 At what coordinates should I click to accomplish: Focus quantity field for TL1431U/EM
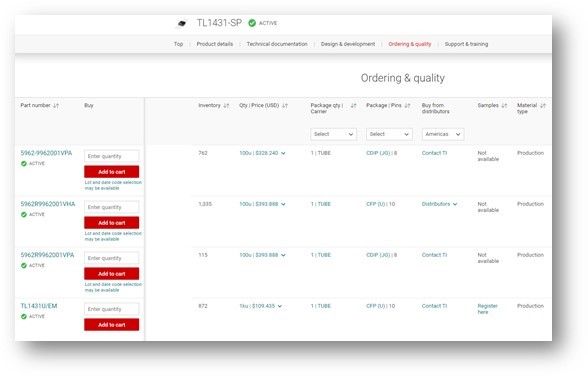point(111,309)
